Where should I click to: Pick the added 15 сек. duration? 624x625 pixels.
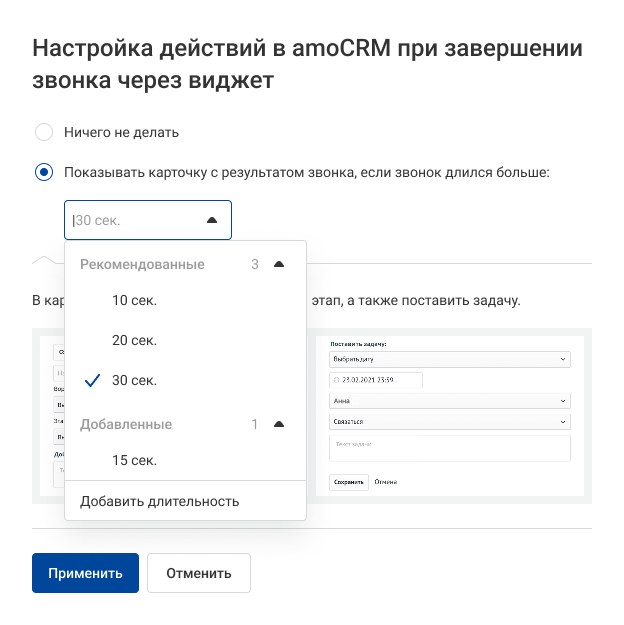coord(134,461)
